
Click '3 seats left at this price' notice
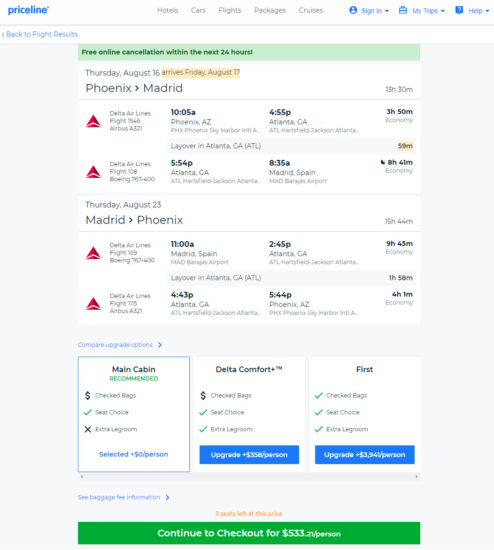point(249,514)
